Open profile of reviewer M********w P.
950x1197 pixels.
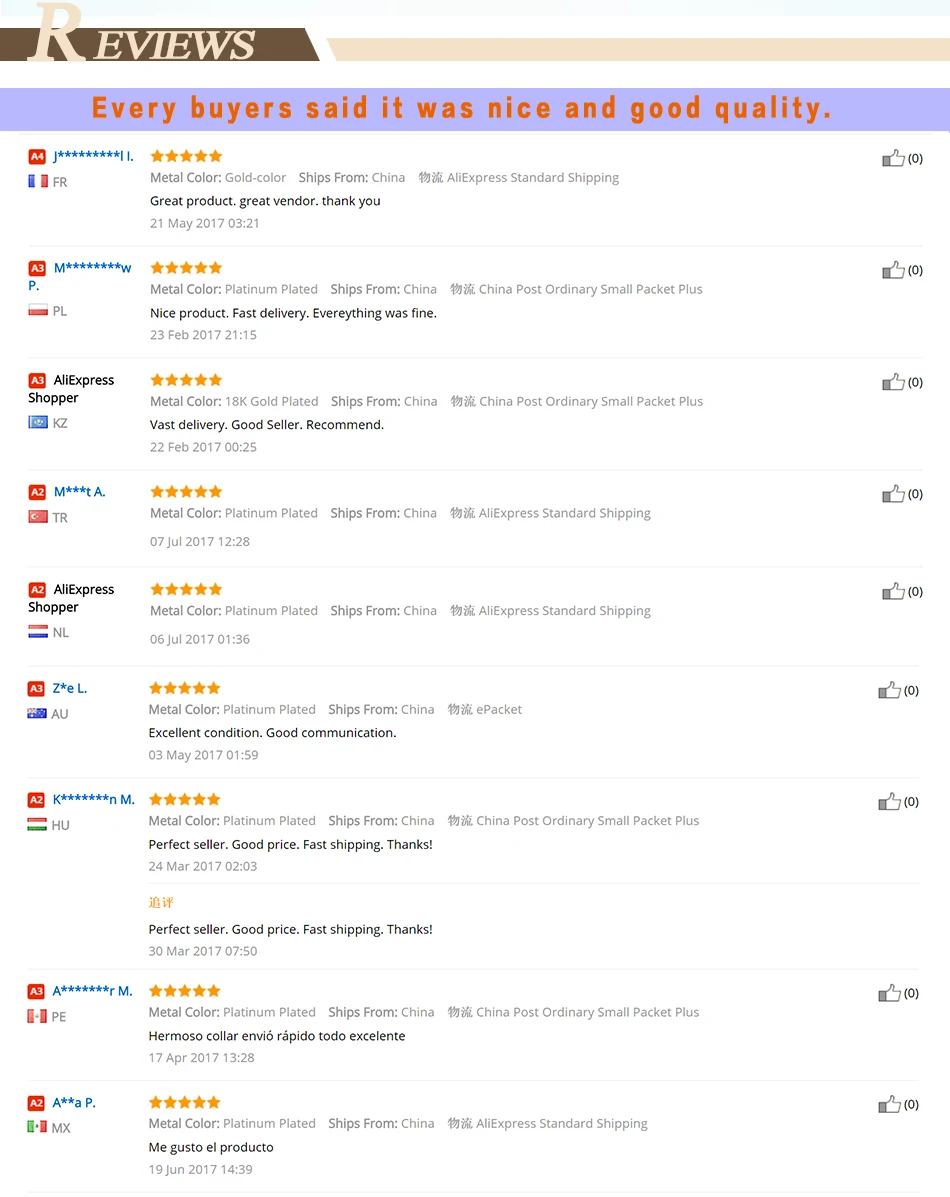tap(79, 276)
